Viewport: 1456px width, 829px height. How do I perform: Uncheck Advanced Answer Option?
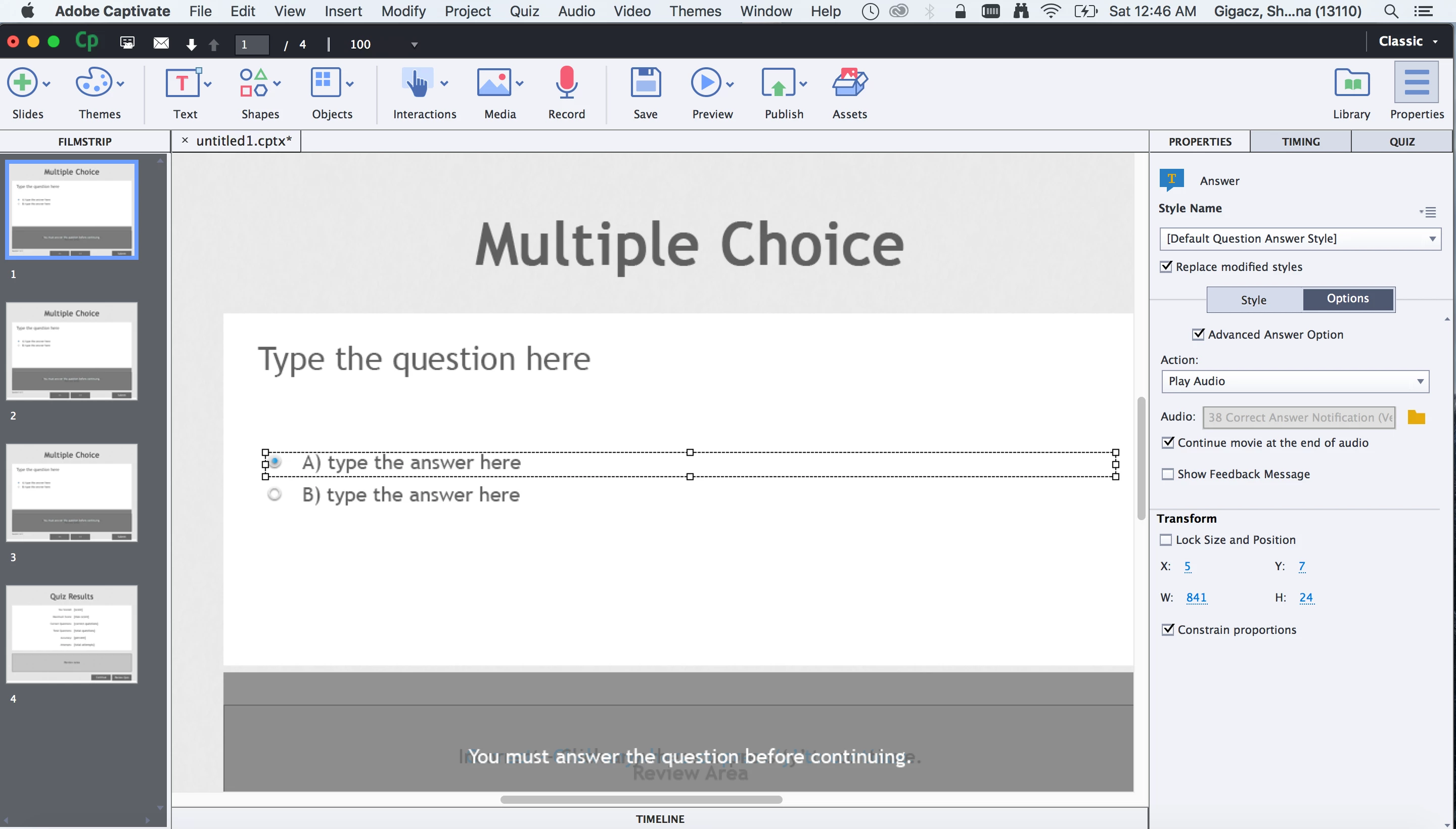(1198, 334)
